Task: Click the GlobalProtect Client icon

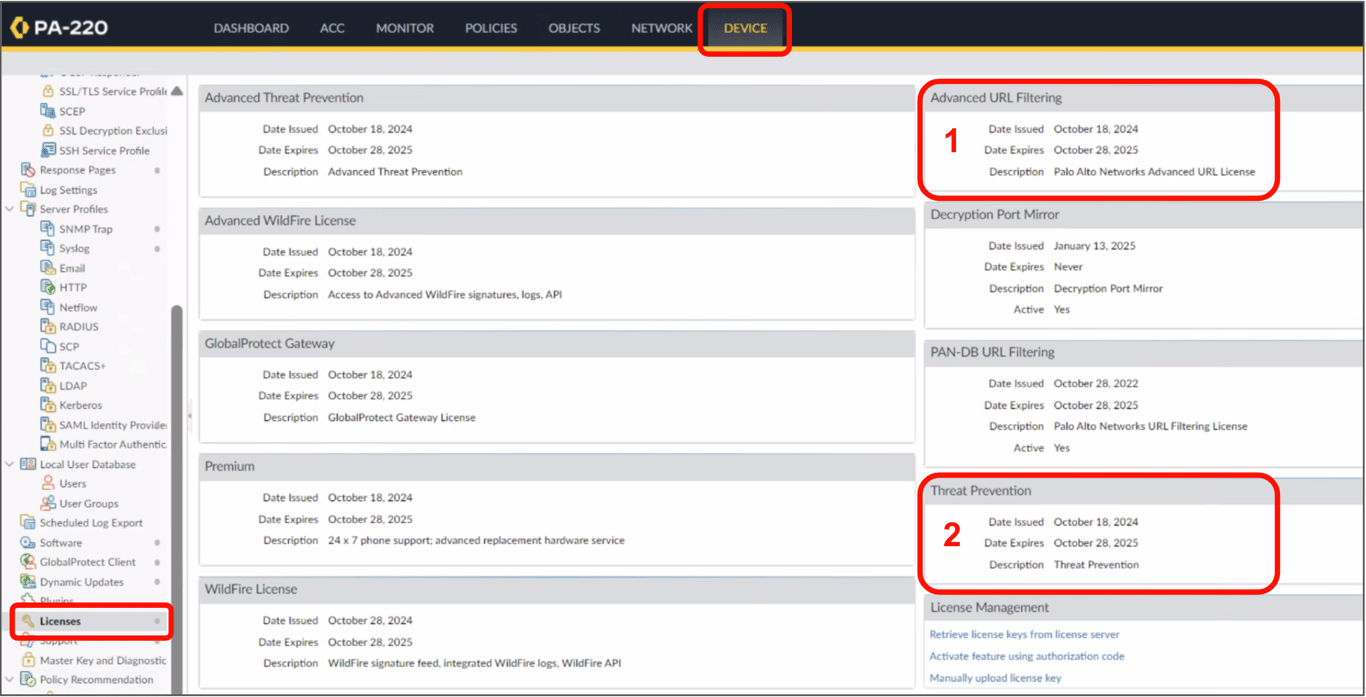Action: (28, 562)
